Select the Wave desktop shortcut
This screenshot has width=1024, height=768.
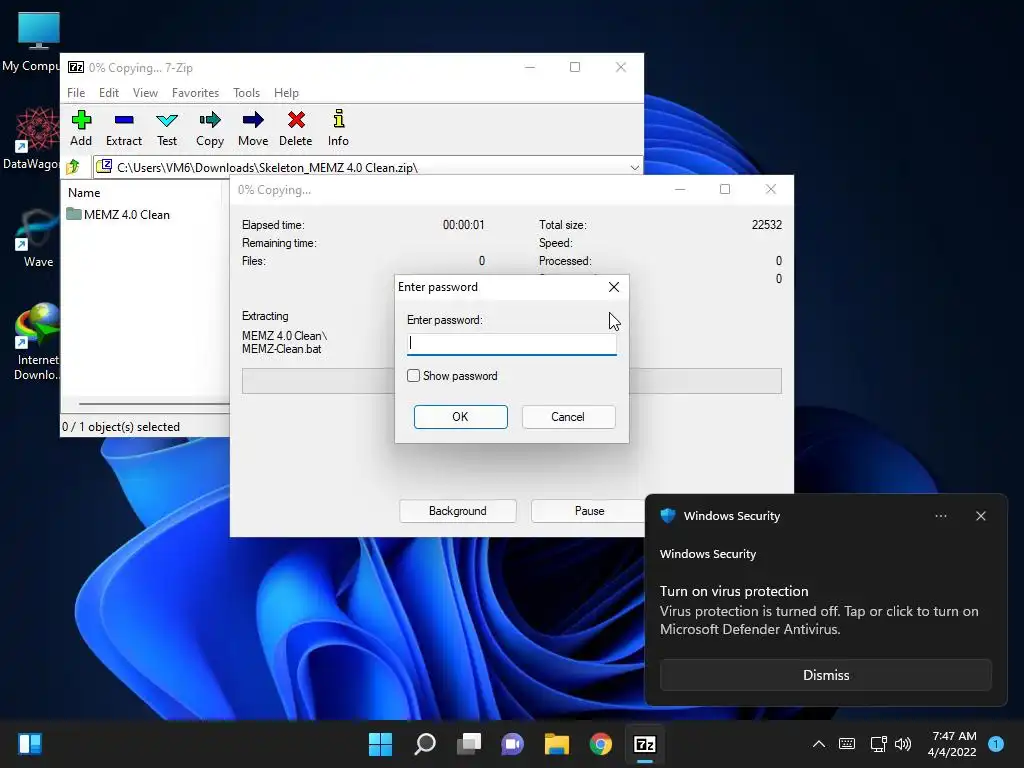(x=36, y=238)
